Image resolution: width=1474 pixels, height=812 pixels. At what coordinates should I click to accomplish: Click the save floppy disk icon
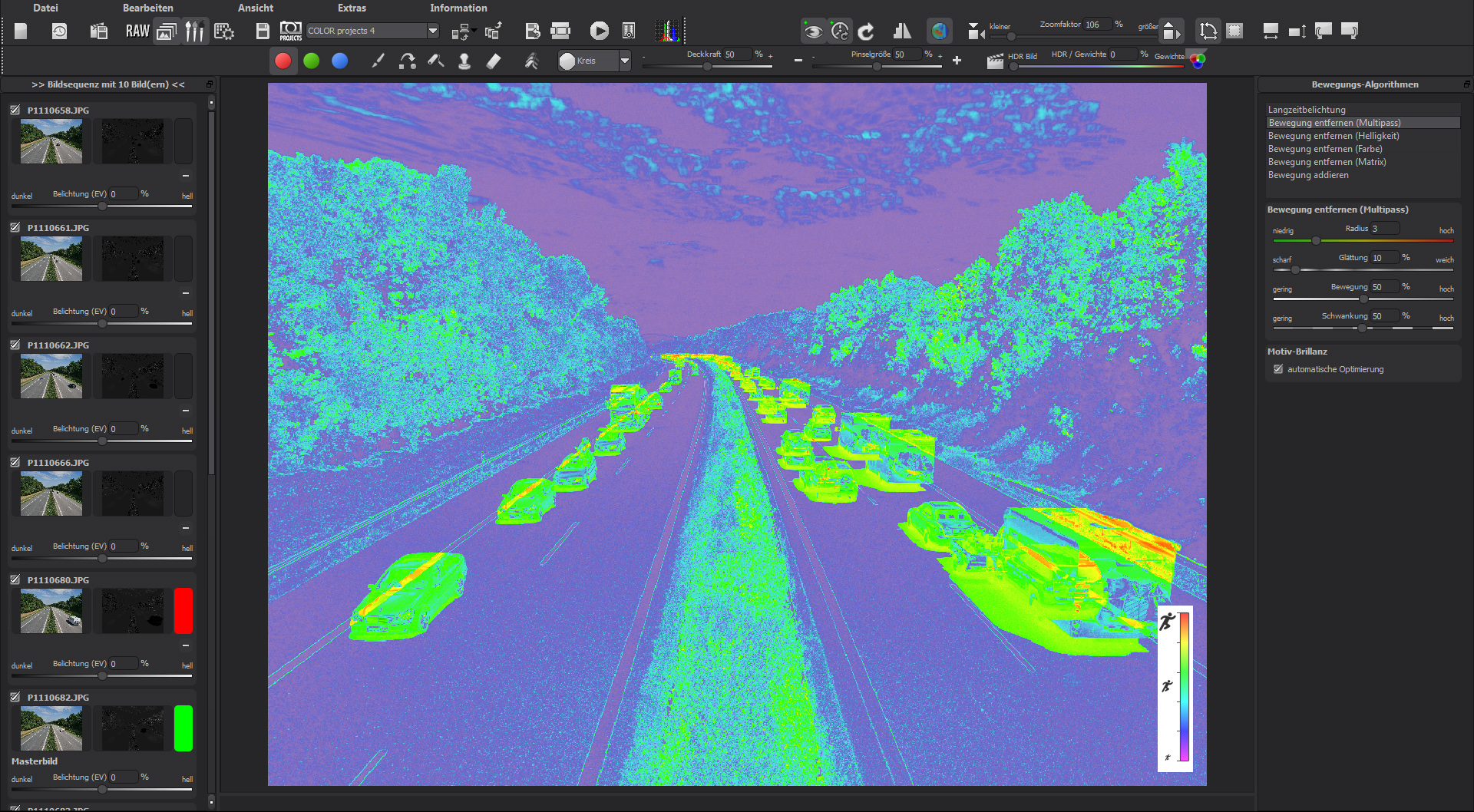click(263, 31)
